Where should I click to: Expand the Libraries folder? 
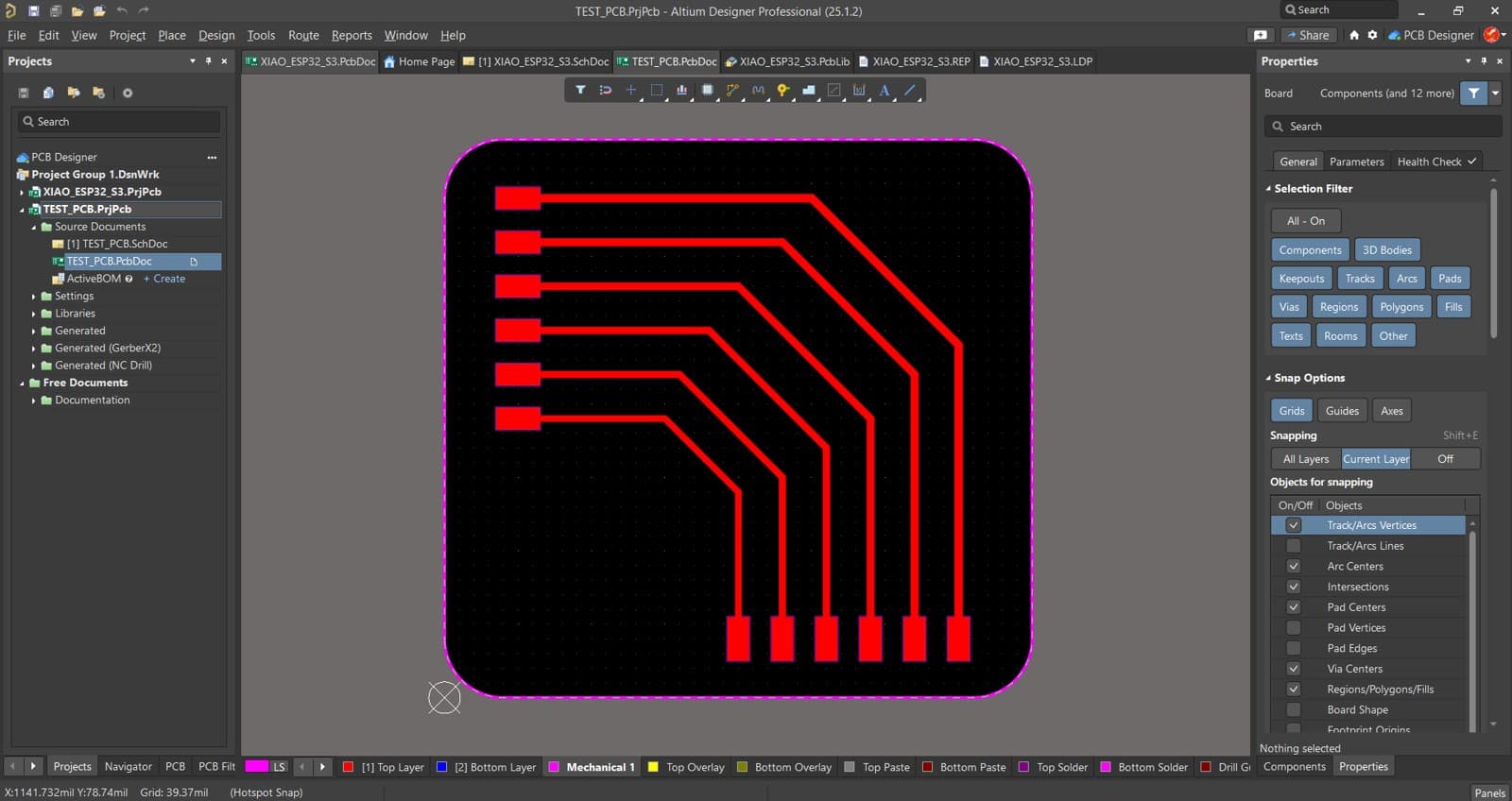[x=34, y=314]
